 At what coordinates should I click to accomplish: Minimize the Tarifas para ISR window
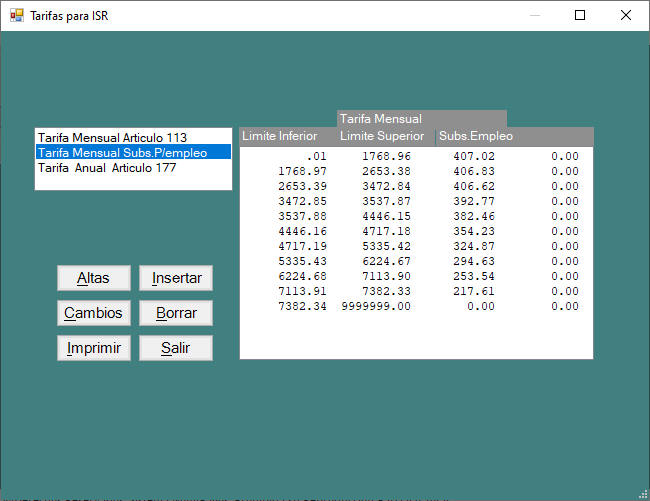click(534, 16)
